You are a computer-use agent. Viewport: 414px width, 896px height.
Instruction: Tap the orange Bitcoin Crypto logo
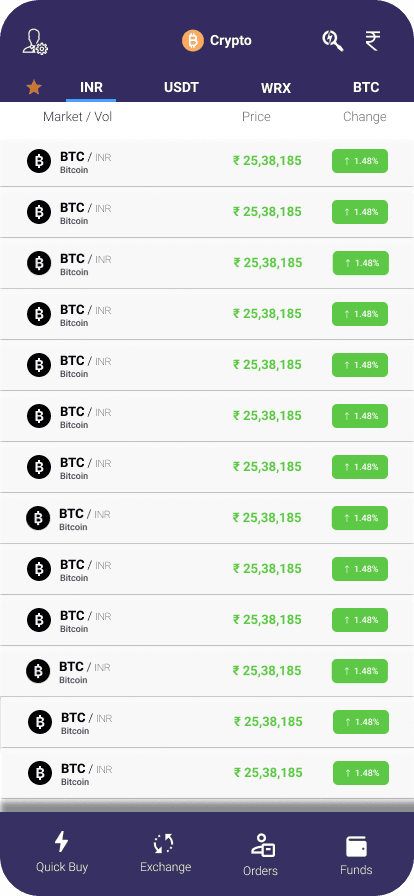click(x=193, y=41)
